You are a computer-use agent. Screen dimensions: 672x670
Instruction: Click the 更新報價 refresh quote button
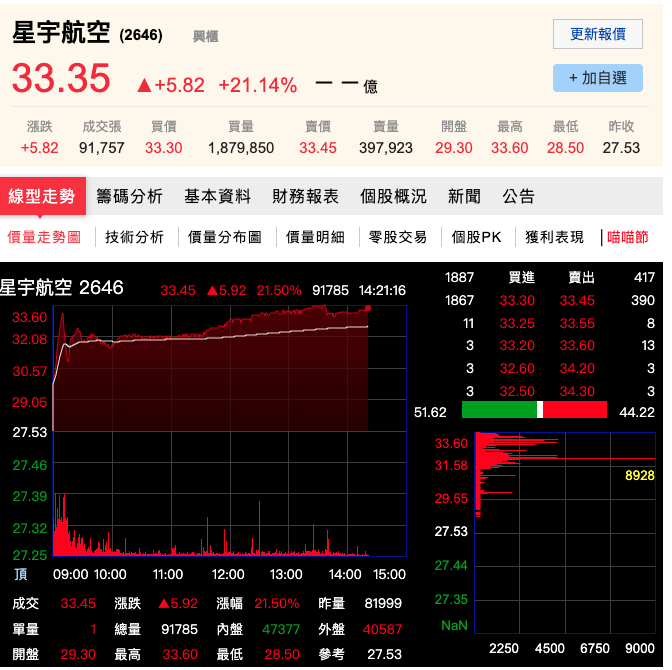597,34
